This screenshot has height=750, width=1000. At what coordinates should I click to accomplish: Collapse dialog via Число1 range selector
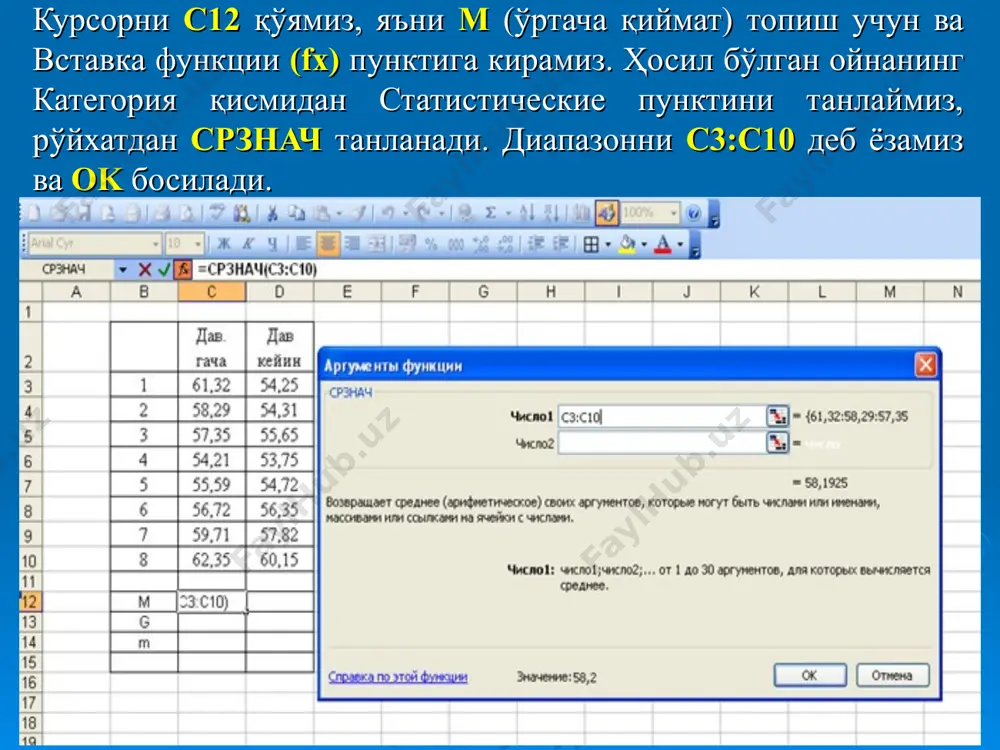[777, 416]
